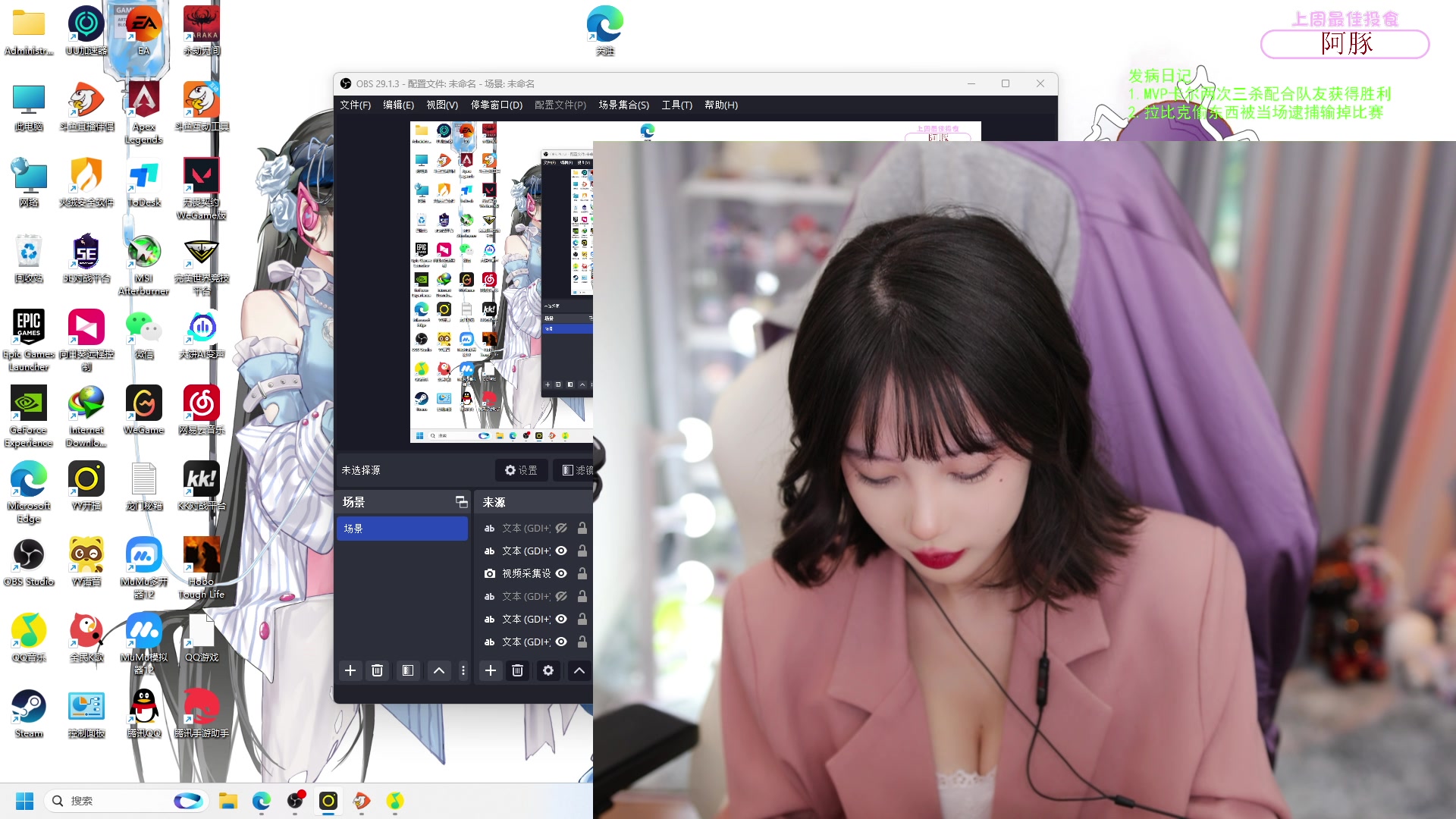Open the Hobo Tough Life shortcut
Image resolution: width=1456 pixels, height=819 pixels.
(201, 569)
